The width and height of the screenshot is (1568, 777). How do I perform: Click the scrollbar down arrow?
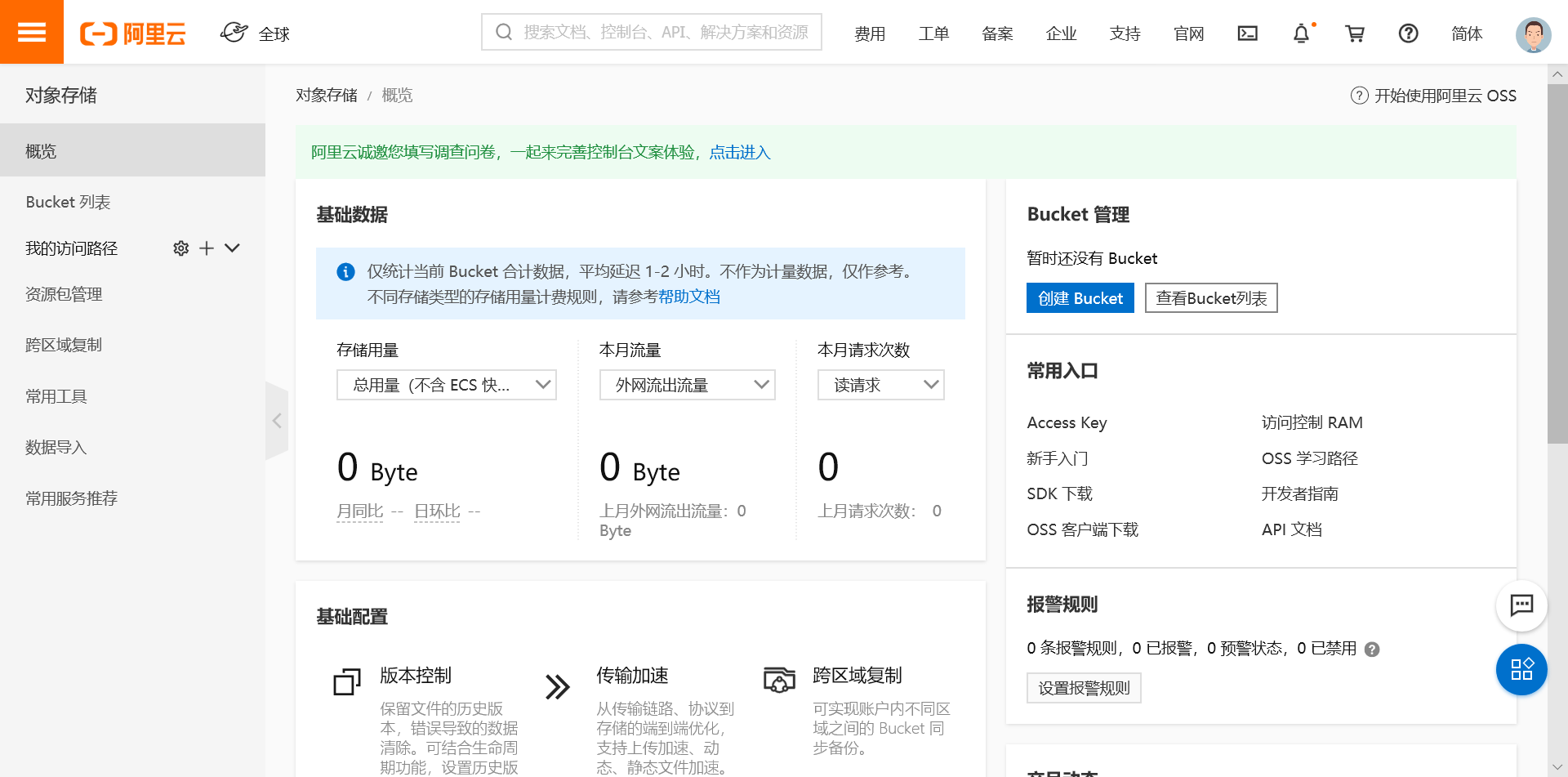(1557, 767)
